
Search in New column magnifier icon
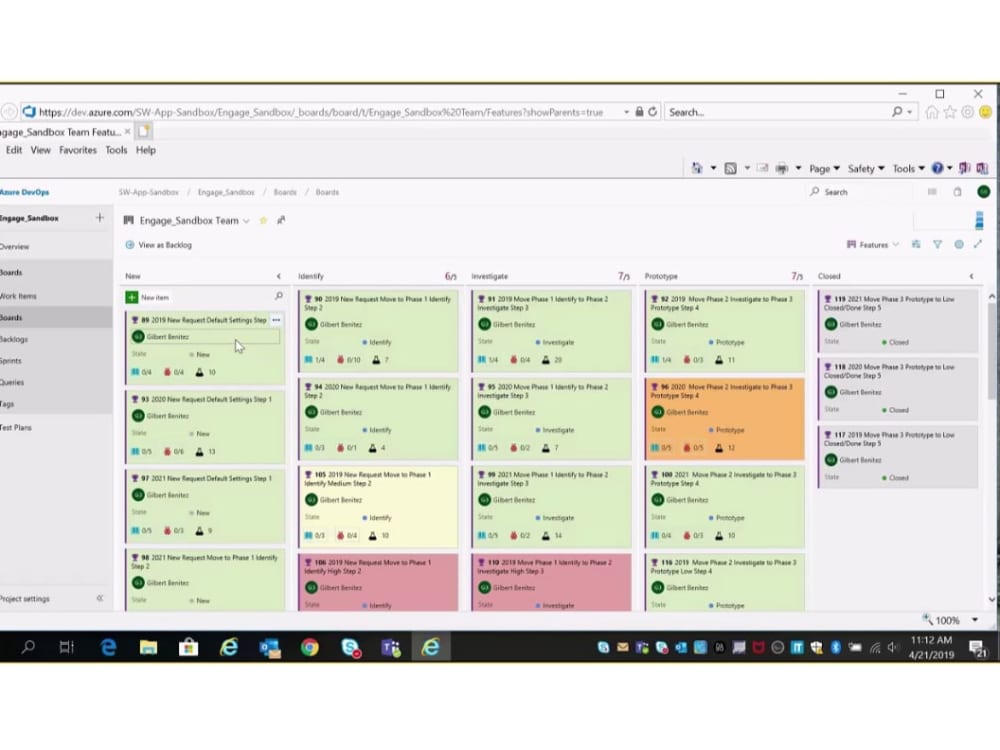coord(279,296)
